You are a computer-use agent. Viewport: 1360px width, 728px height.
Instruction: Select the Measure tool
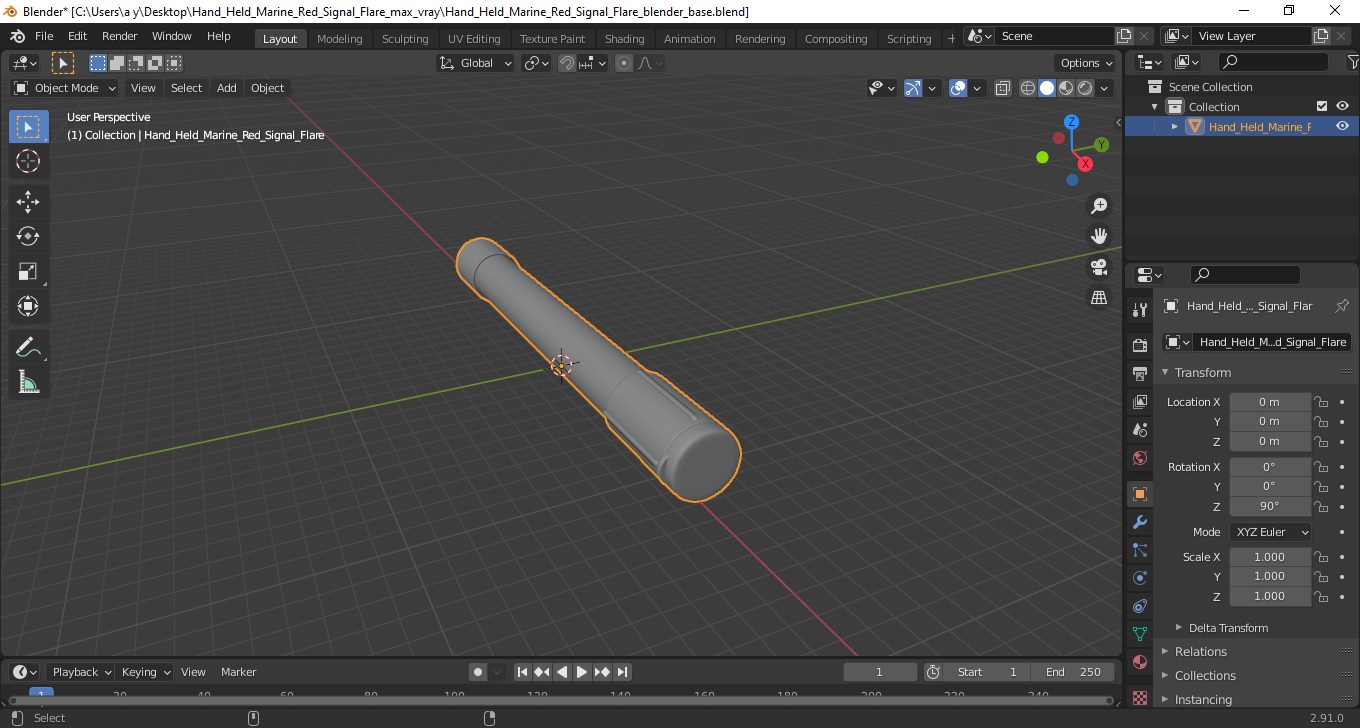(x=28, y=382)
